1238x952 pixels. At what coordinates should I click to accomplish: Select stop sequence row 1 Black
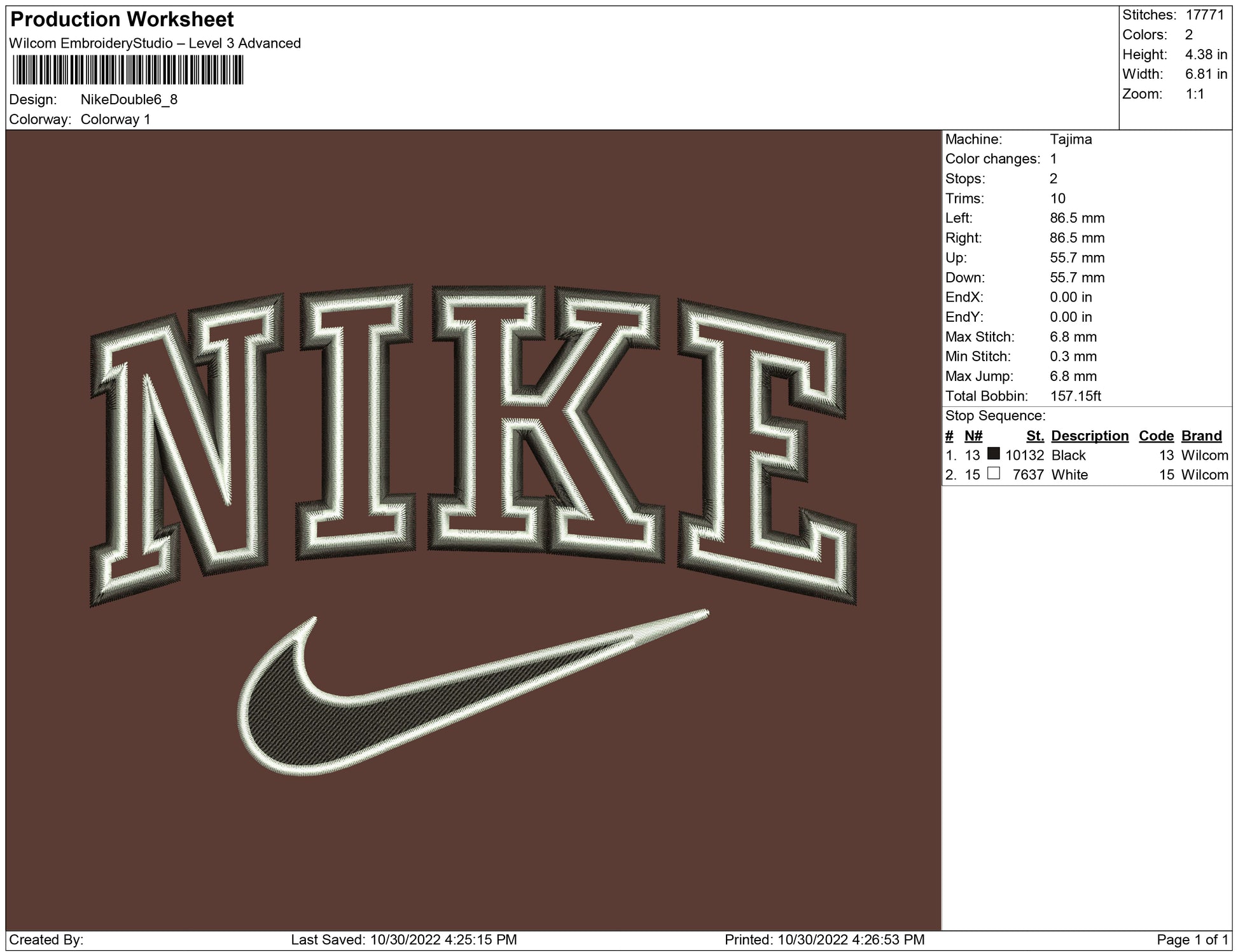[x=1069, y=455]
